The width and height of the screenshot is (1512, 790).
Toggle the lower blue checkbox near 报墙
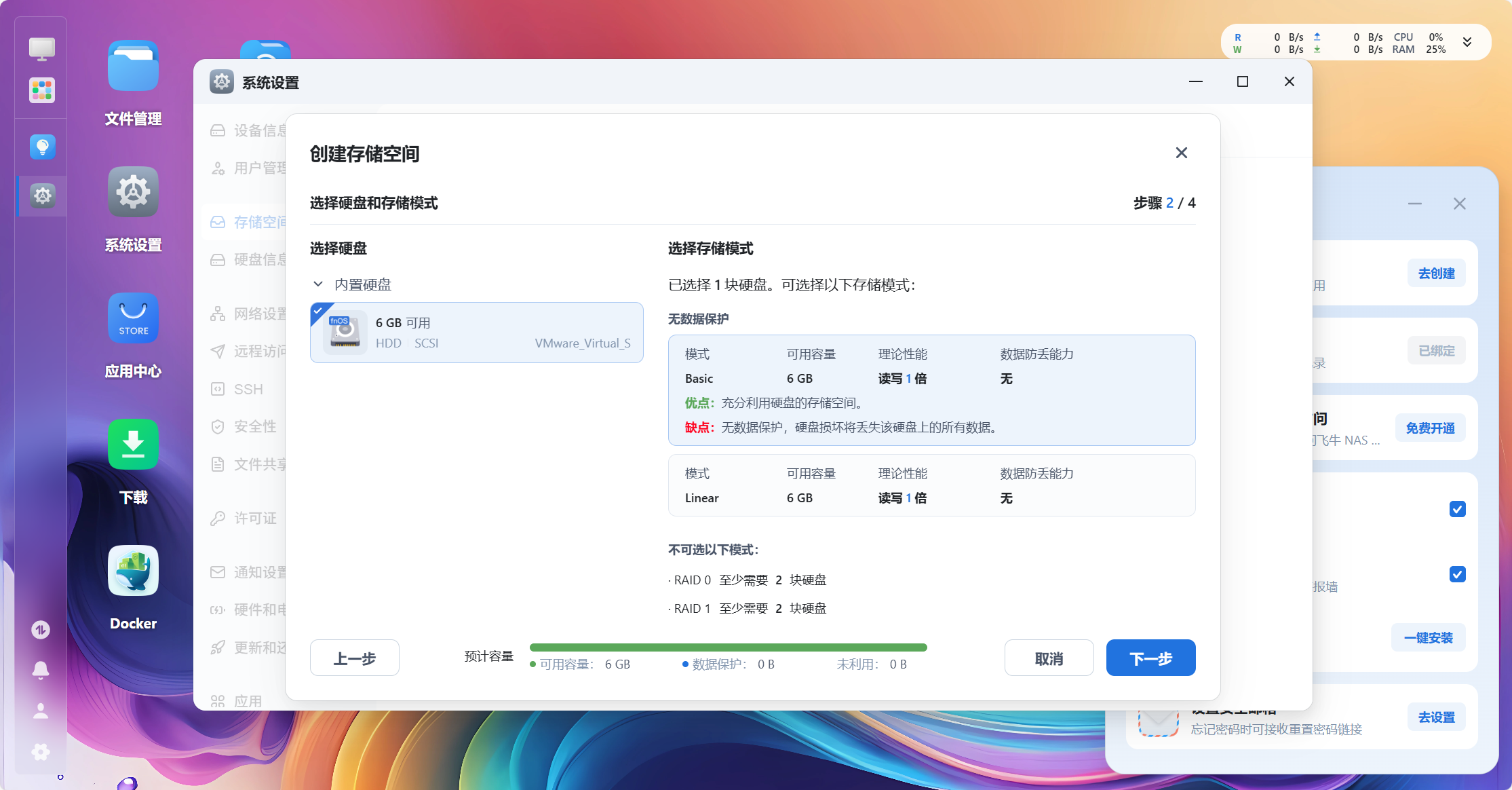pos(1457,574)
